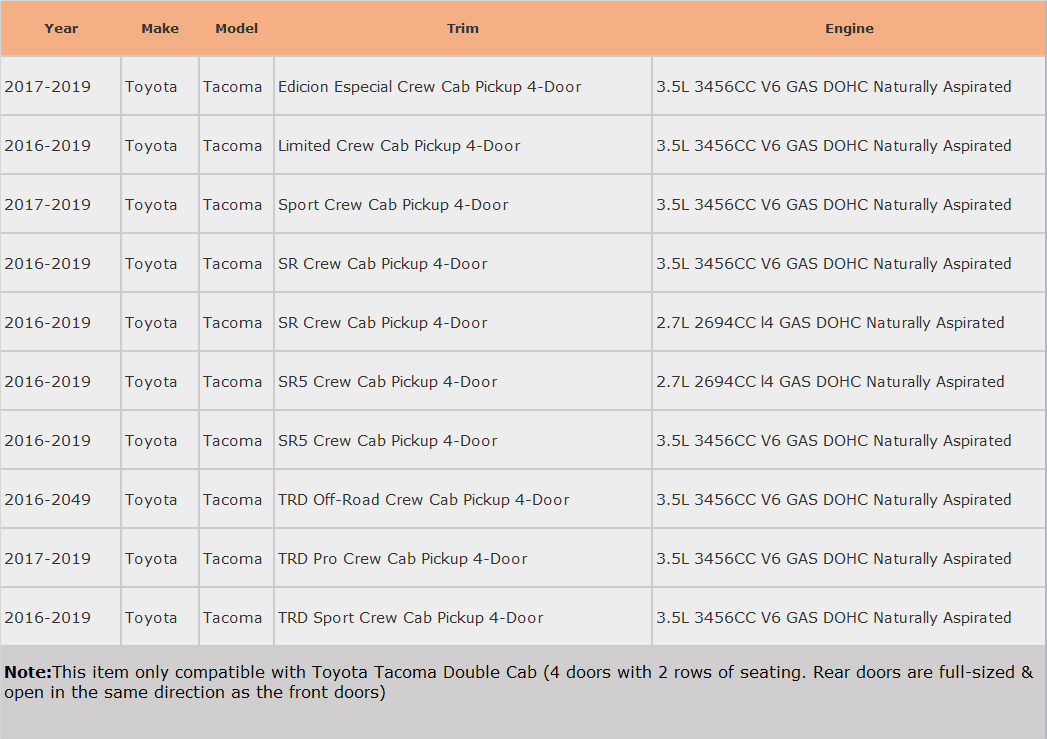The width and height of the screenshot is (1047, 739).
Task: Select SR5 Crew Cab cell with 3.5L engine
Action: (x=463, y=440)
